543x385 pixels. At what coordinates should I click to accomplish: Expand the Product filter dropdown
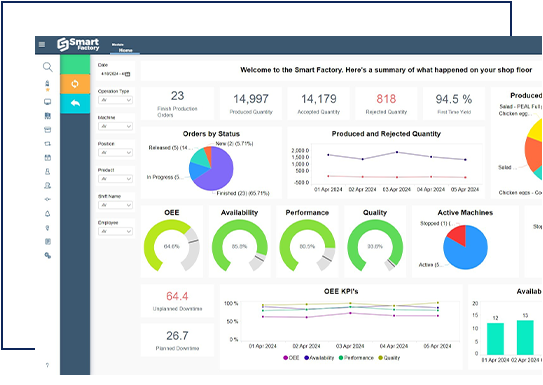point(115,179)
